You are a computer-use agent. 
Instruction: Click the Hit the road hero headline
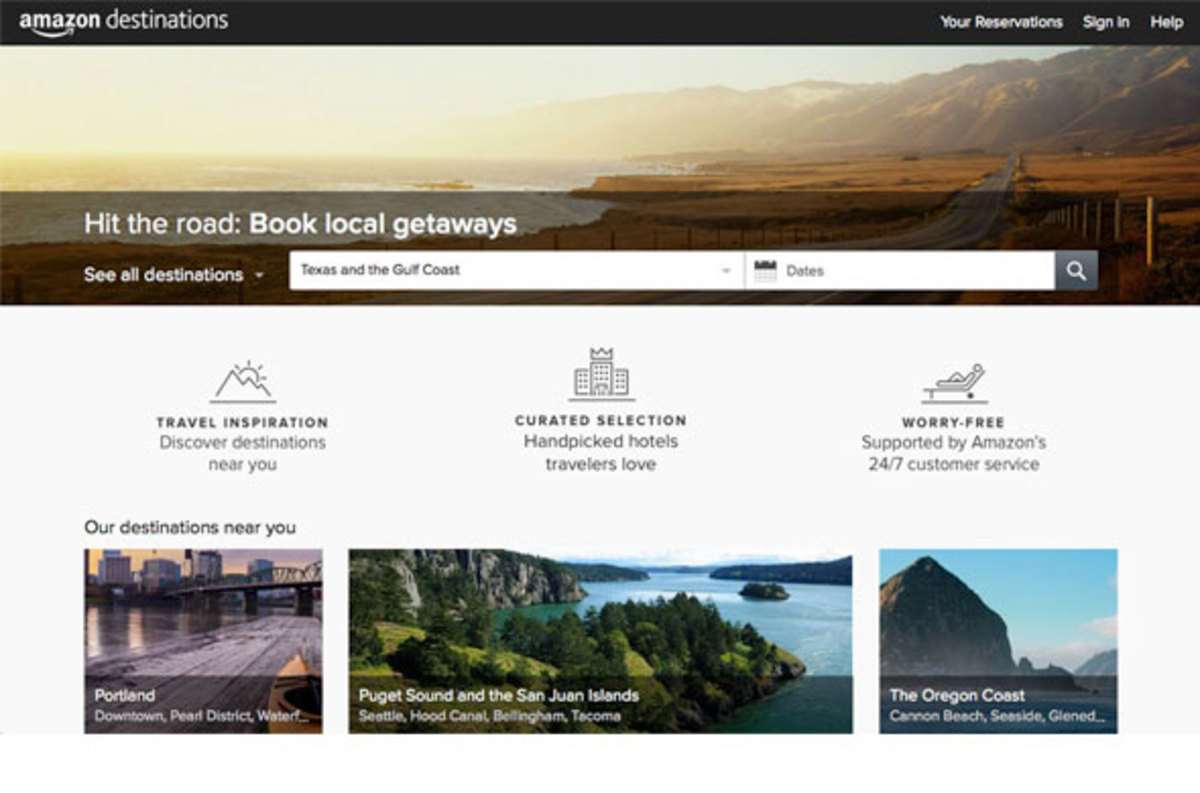300,223
